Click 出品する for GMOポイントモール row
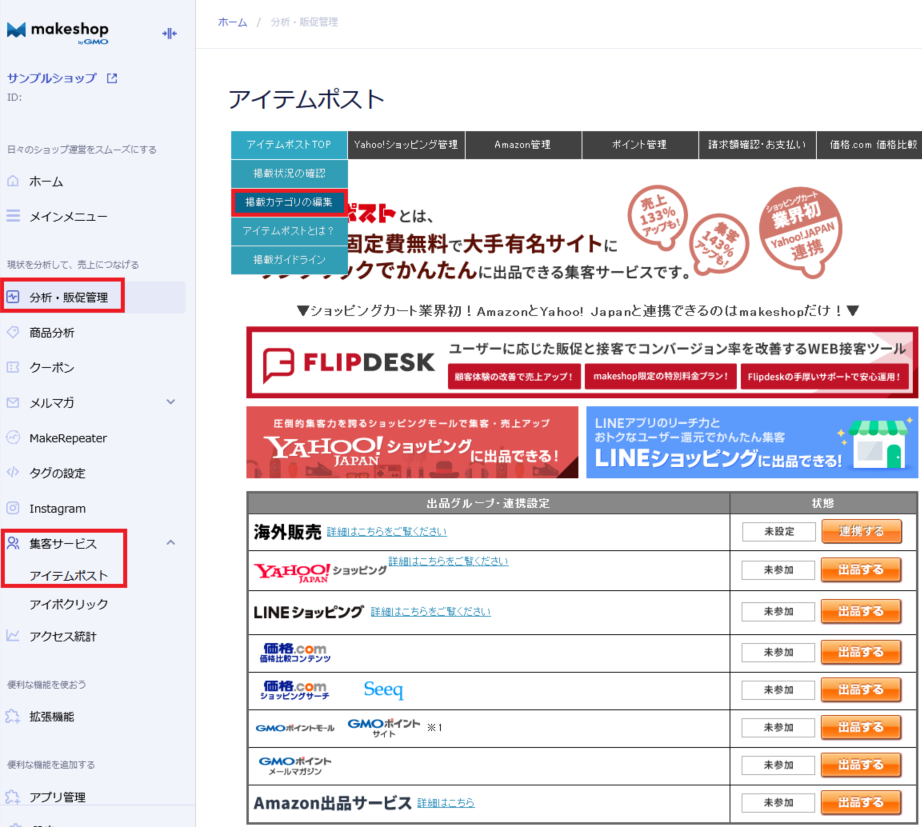This screenshot has width=922, height=827. point(861,728)
